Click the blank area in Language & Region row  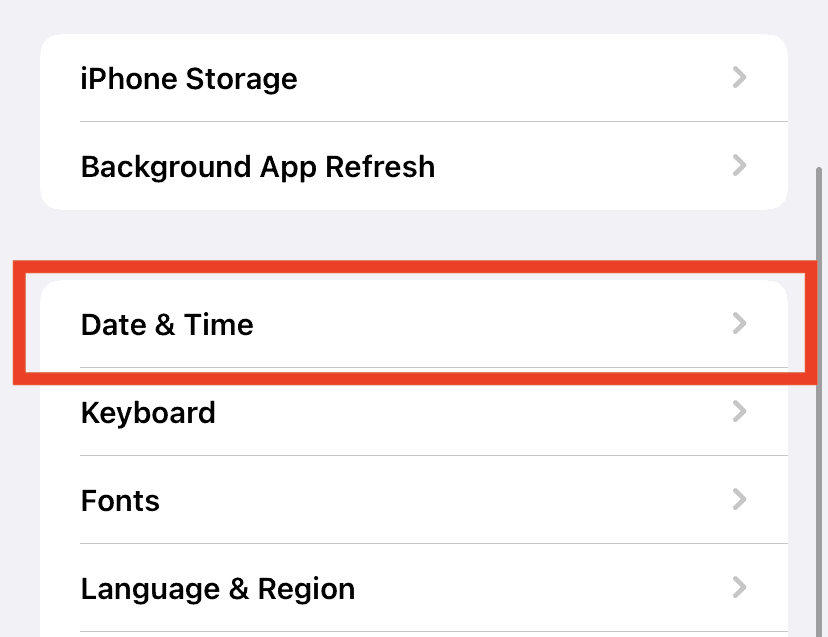[x=540, y=589]
